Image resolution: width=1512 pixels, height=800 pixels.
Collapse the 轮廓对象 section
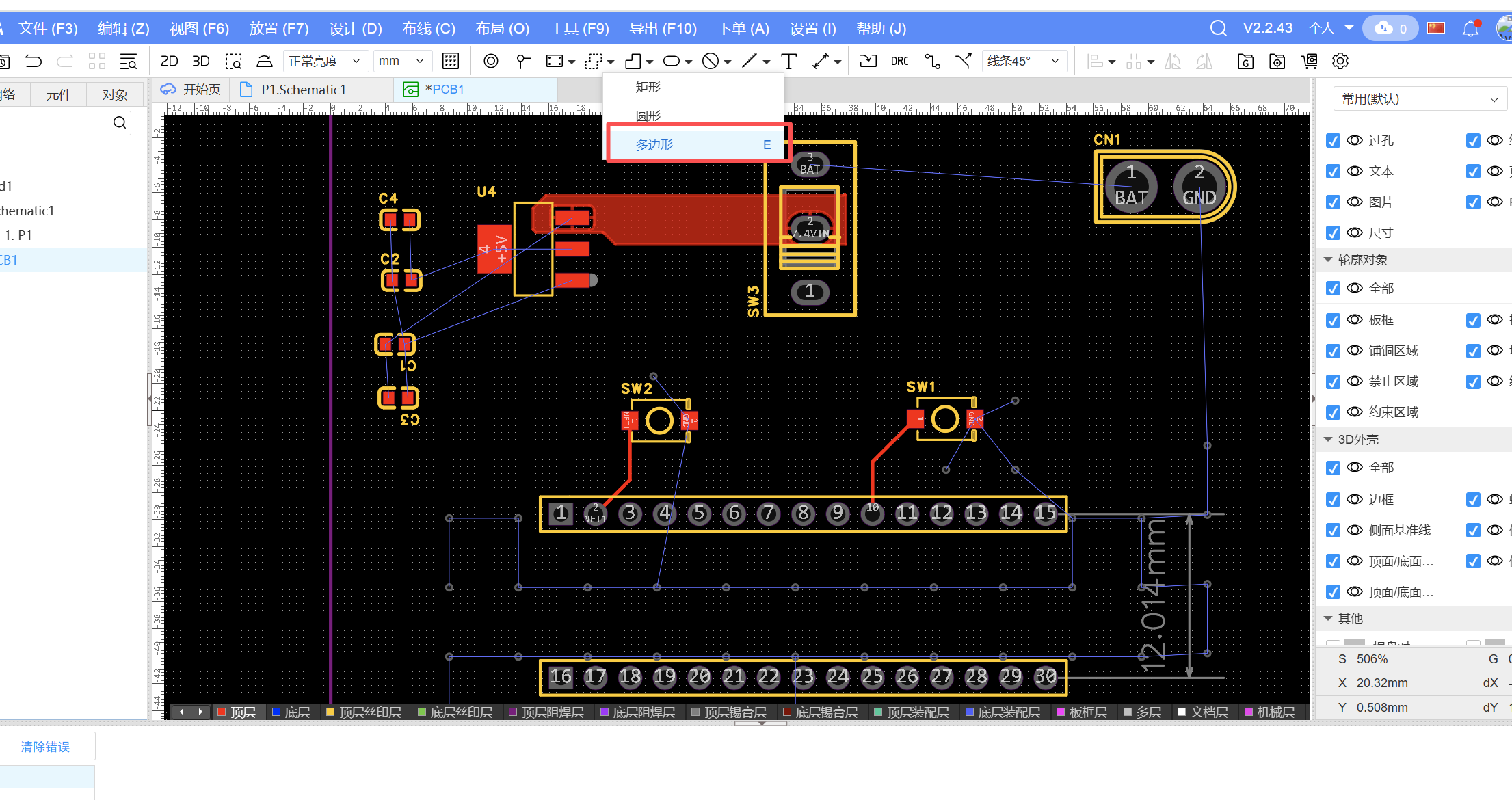[x=1328, y=260]
